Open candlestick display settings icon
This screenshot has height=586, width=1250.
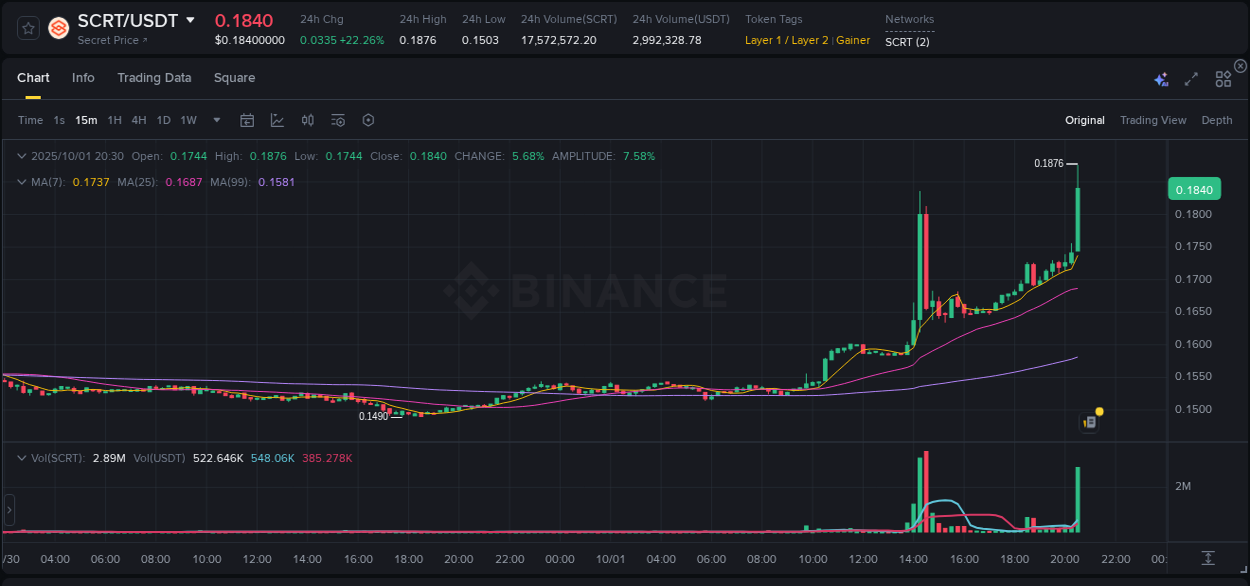(x=307, y=120)
